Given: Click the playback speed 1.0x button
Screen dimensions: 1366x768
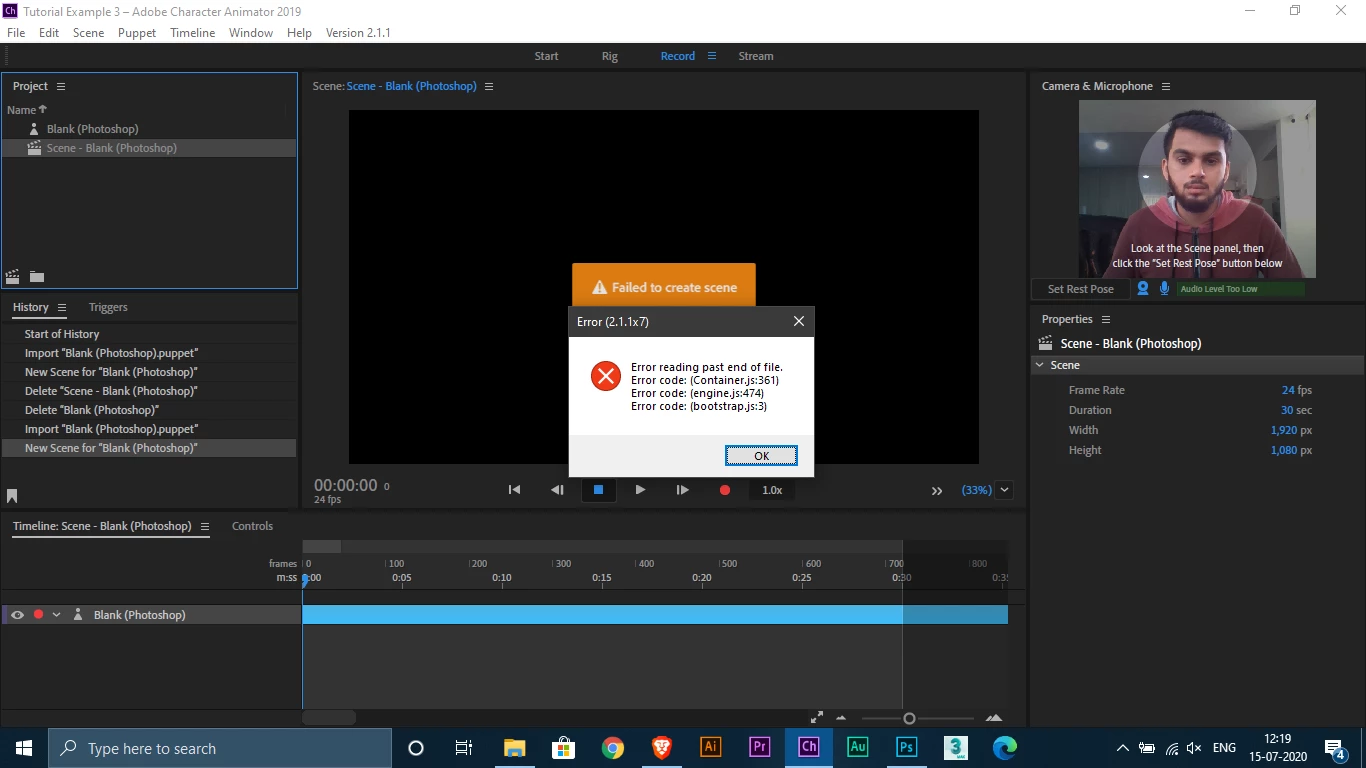Looking at the screenshot, I should click(772, 490).
